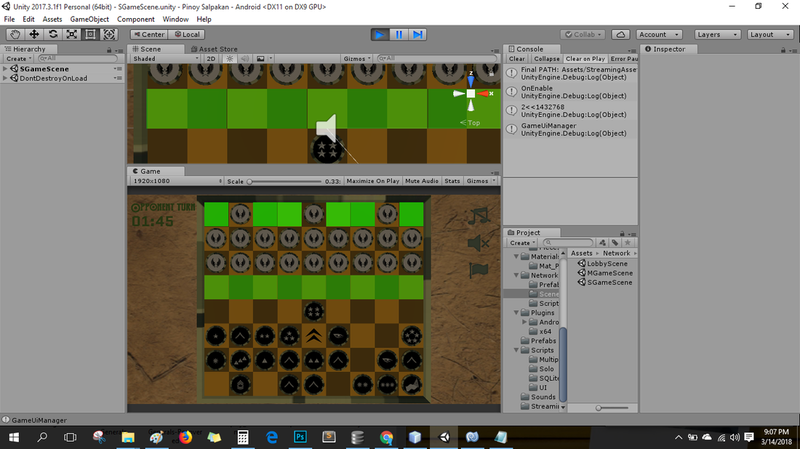Collapse the Plugins folder
Screen dimensions: 800x449
tap(516, 312)
